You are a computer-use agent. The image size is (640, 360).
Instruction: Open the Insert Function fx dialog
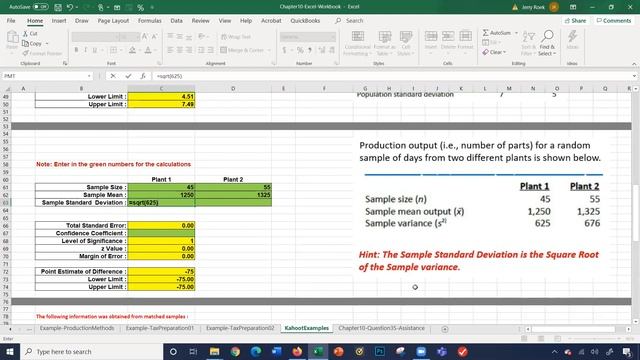143,76
